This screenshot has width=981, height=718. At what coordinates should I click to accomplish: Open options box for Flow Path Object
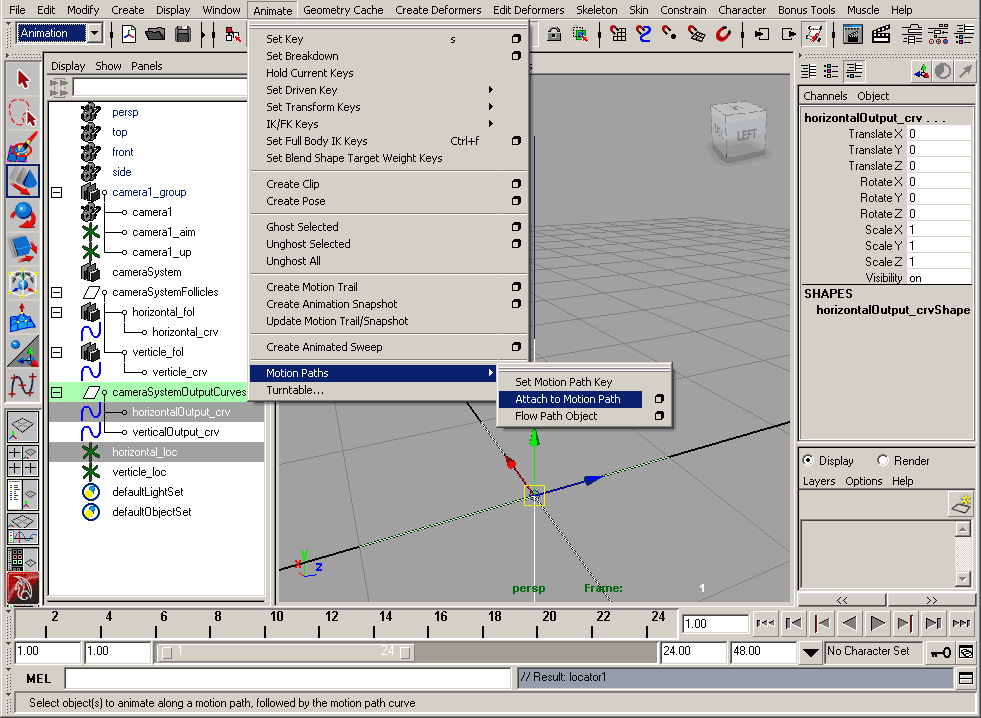[x=659, y=416]
